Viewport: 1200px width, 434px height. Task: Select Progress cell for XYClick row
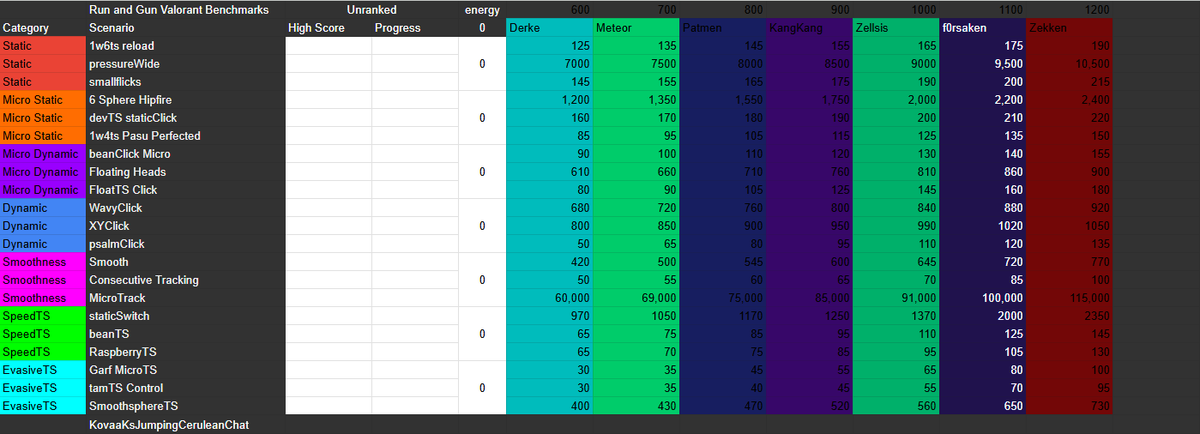416,225
